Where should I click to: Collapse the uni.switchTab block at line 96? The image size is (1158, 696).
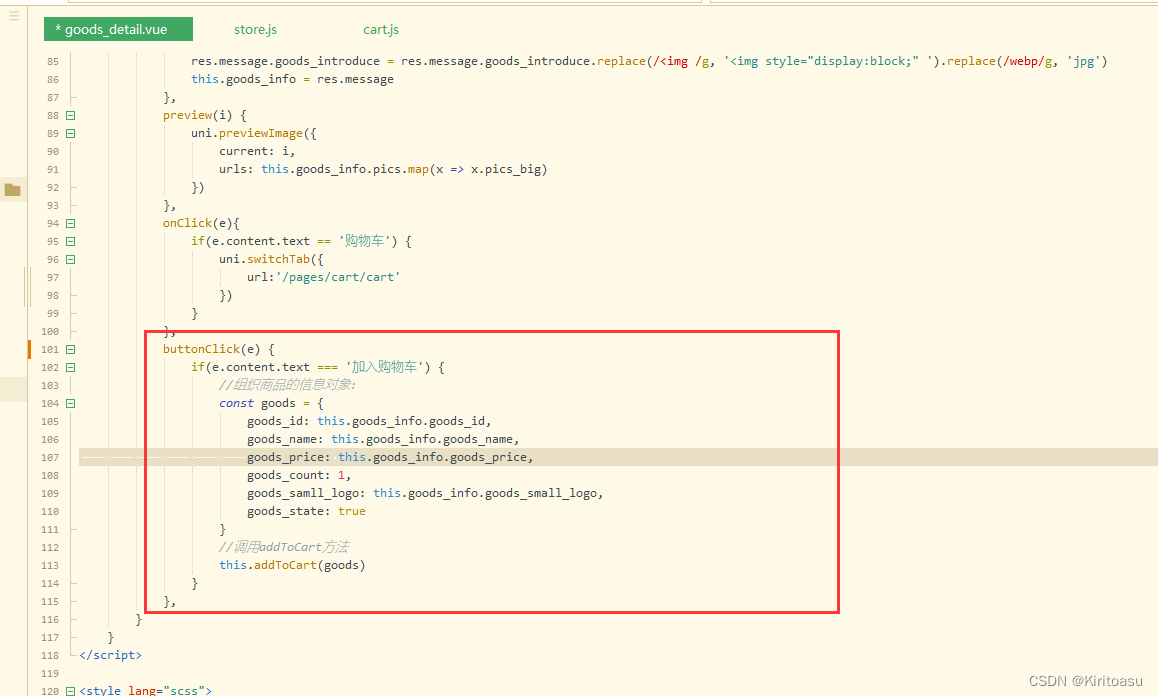pyautogui.click(x=71, y=259)
